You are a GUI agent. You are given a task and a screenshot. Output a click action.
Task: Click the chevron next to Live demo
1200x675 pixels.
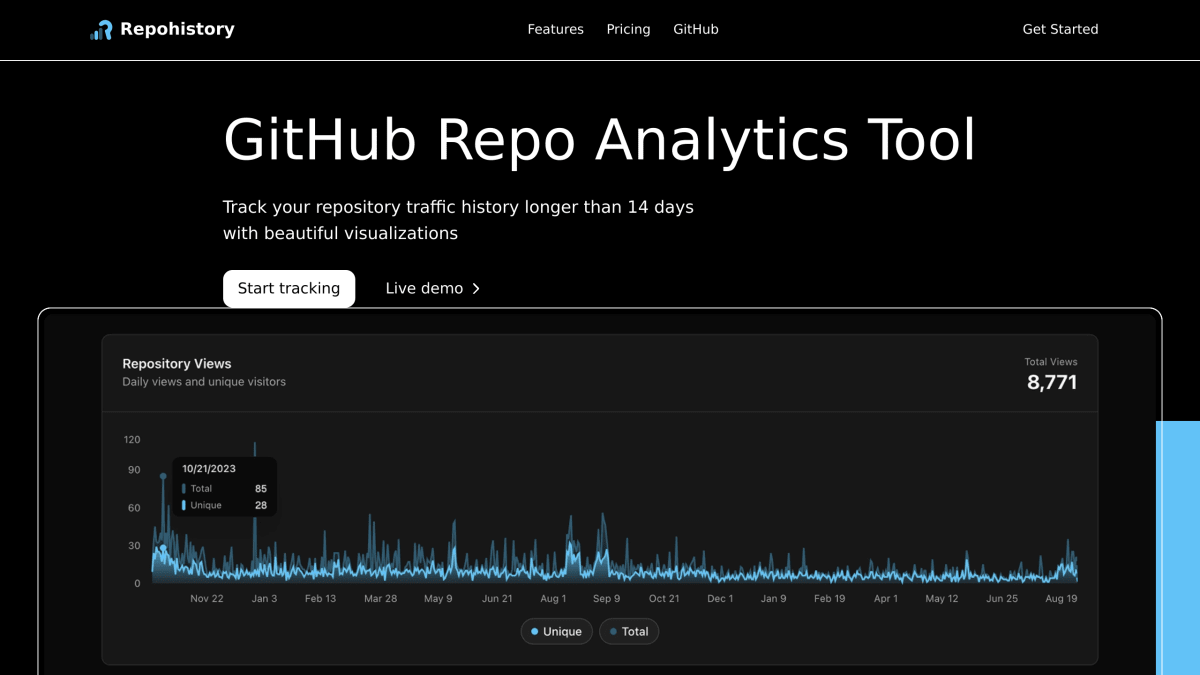click(476, 288)
